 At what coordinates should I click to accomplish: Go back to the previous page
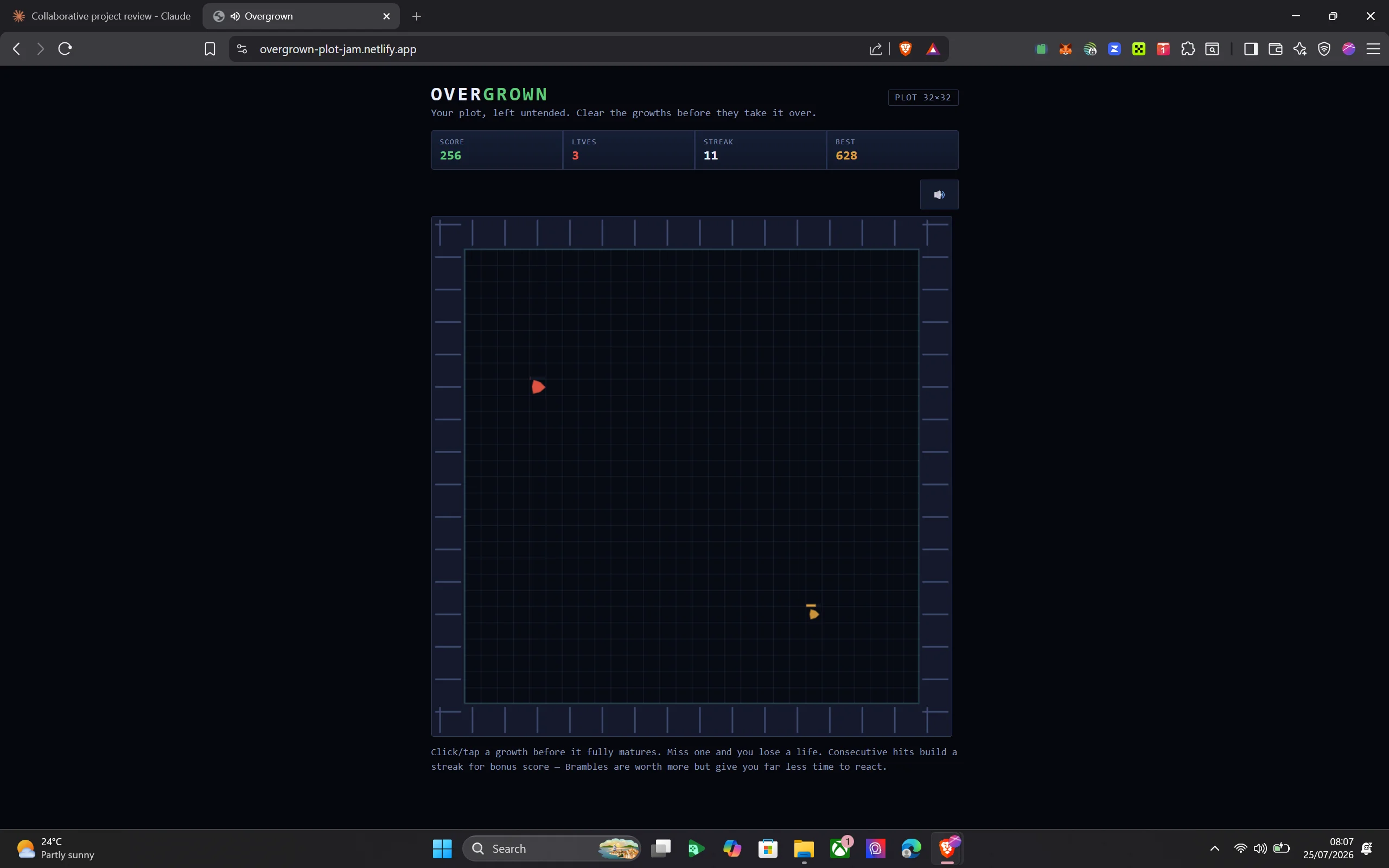(17, 49)
